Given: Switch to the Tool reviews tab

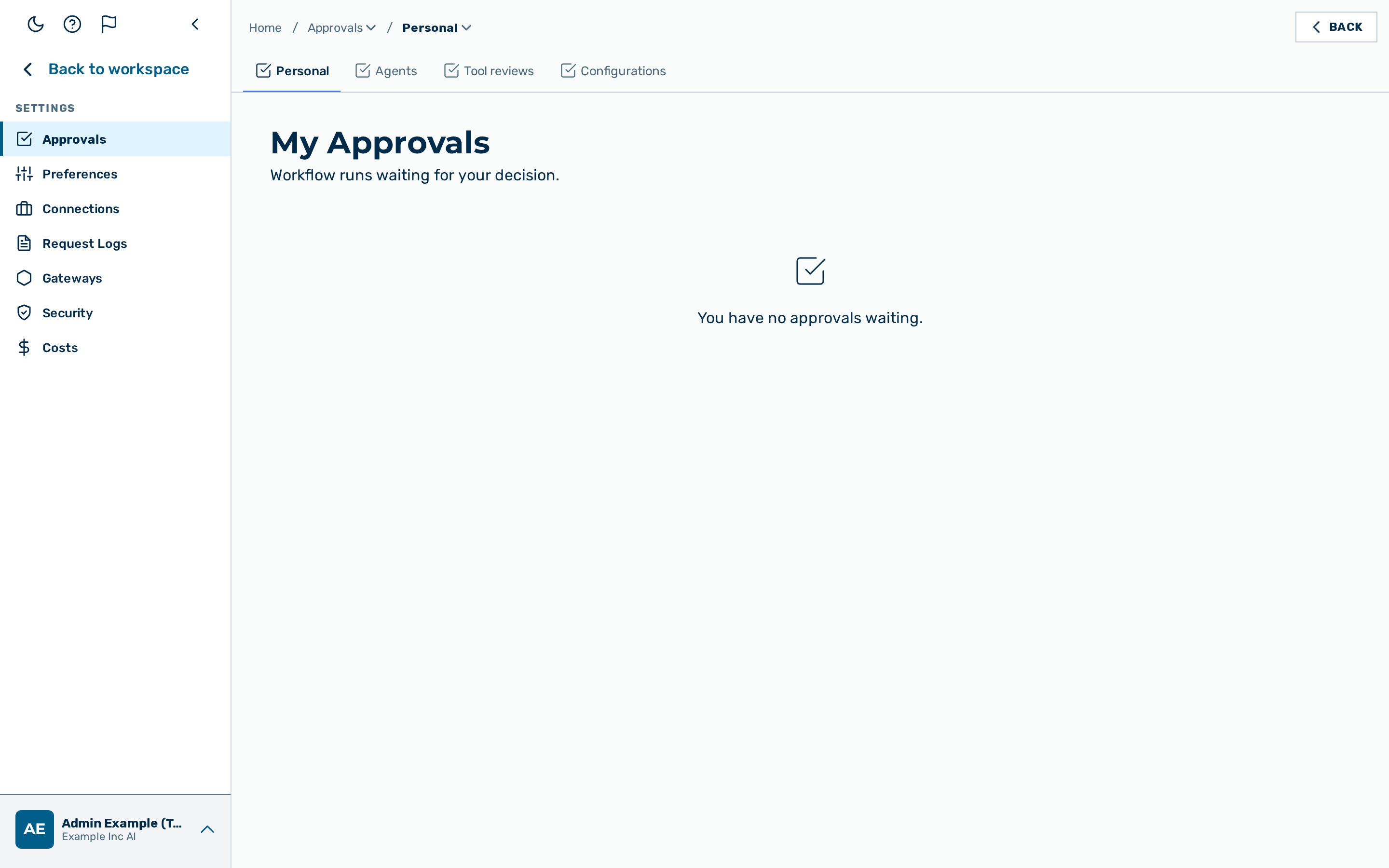Looking at the screenshot, I should pos(489,71).
